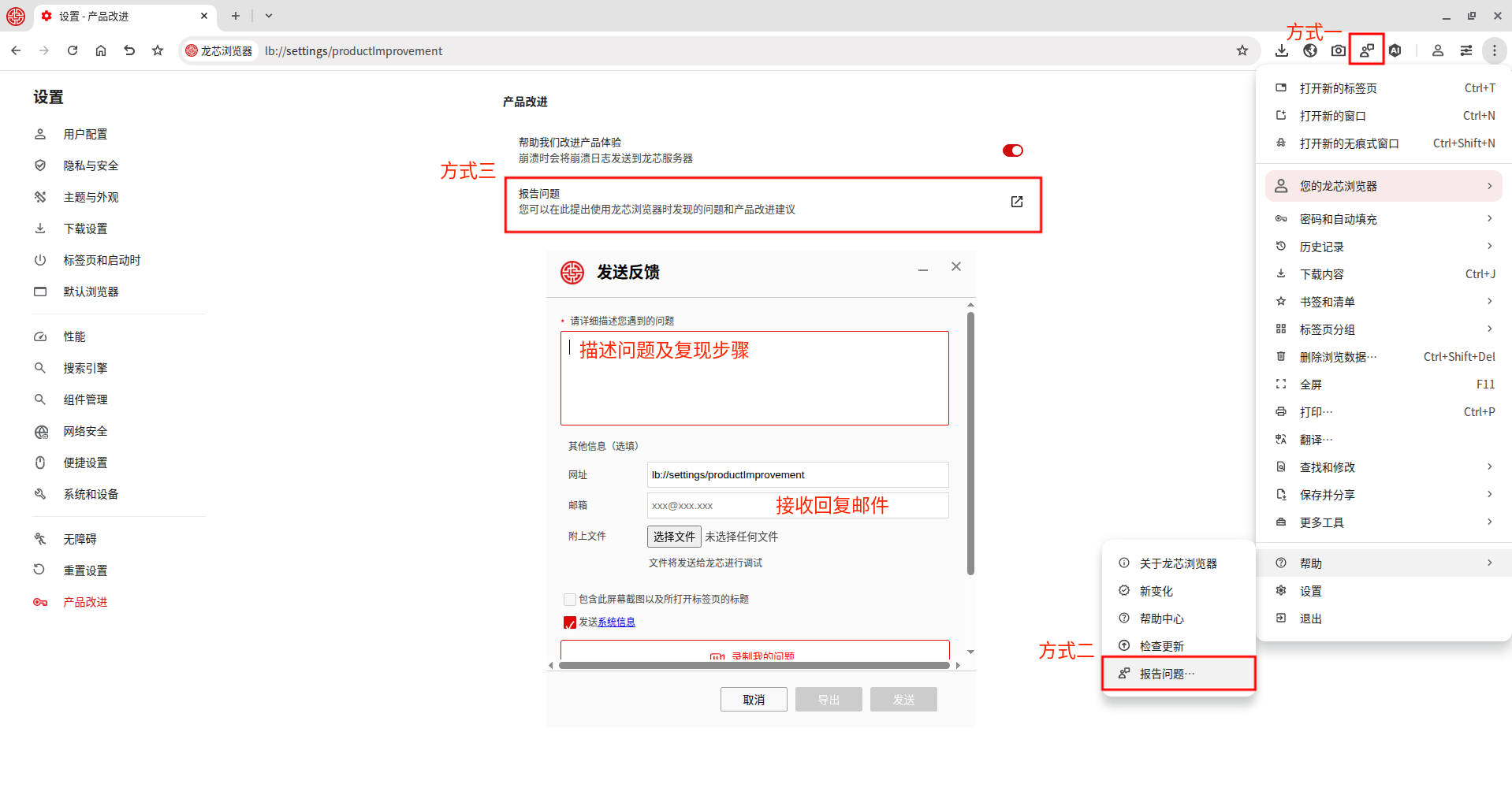Open the report problem toolbar icon

1366,51
